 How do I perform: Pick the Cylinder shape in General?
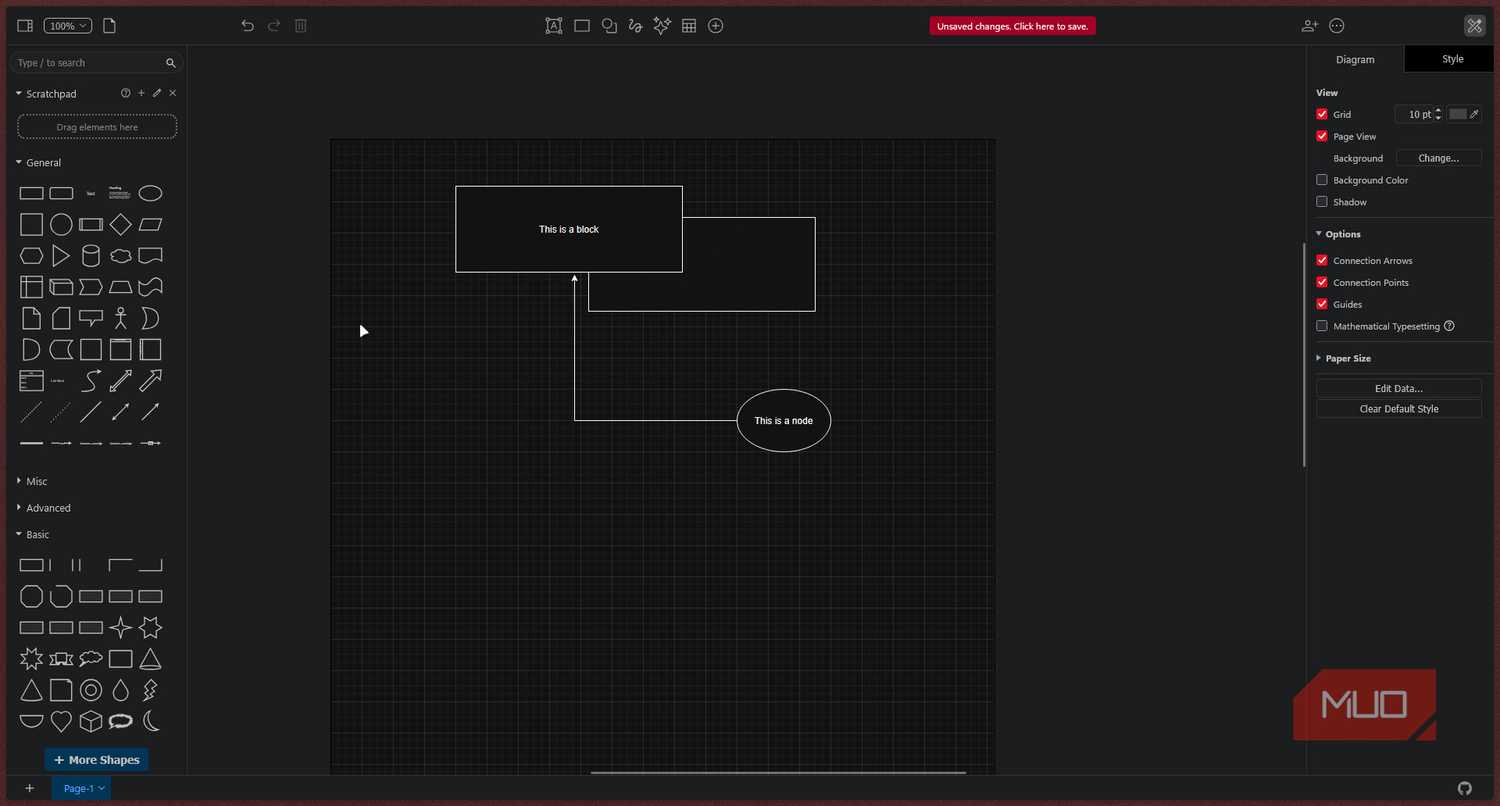91,256
